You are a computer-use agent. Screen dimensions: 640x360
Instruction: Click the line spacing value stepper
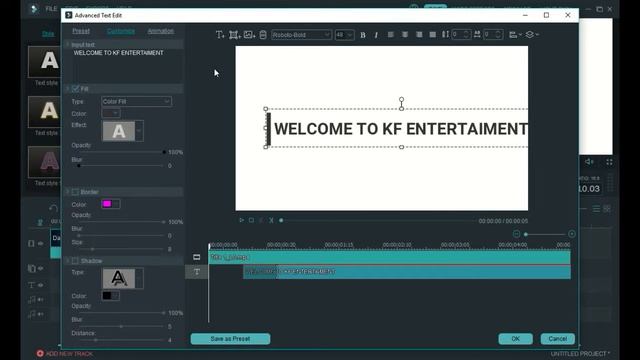pyautogui.click(x=467, y=35)
